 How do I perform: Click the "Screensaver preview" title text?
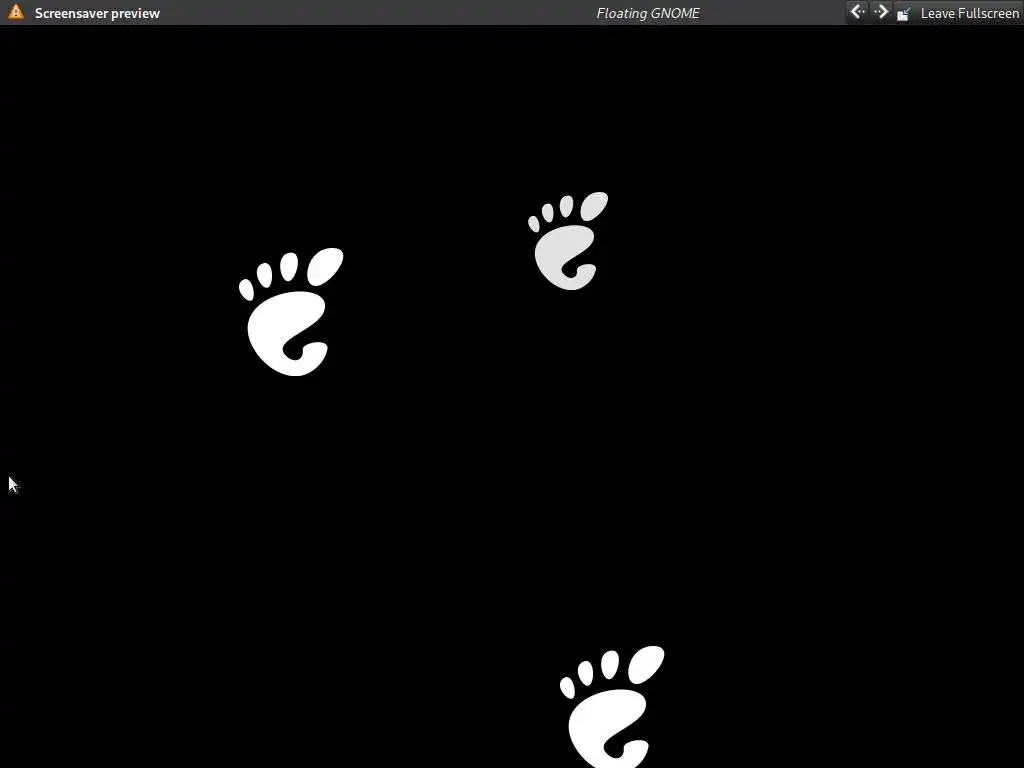pyautogui.click(x=97, y=13)
